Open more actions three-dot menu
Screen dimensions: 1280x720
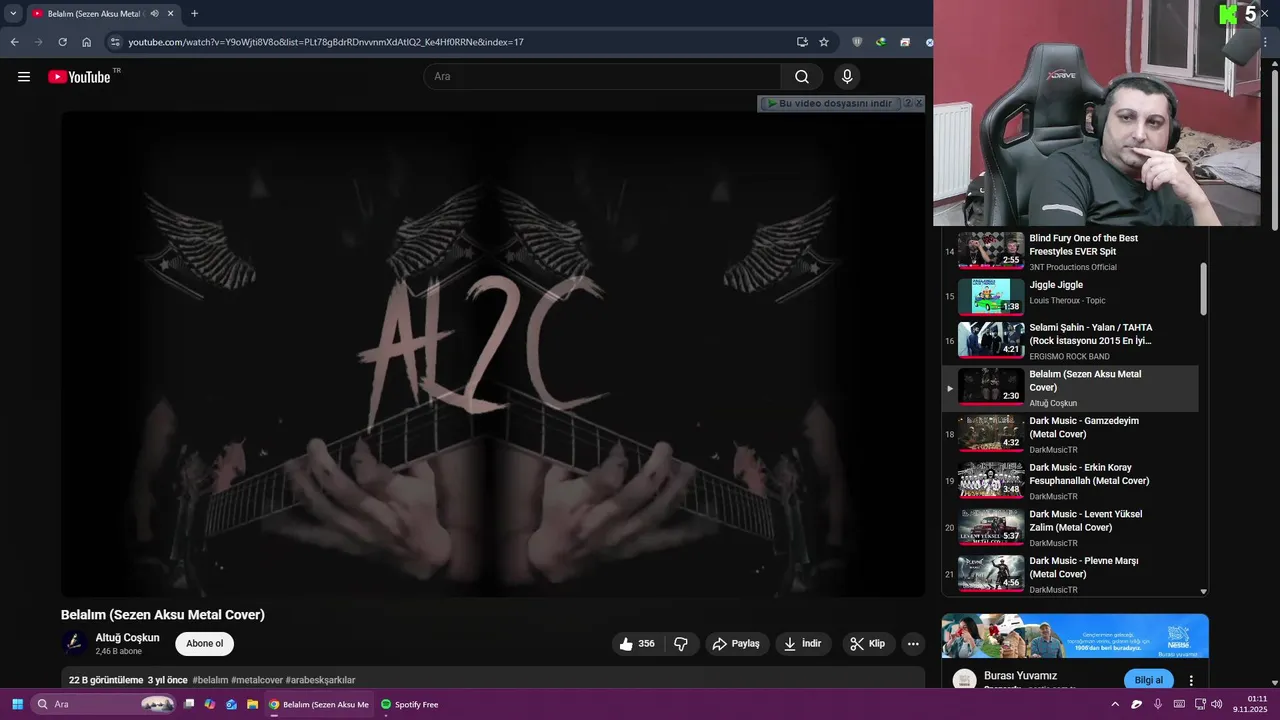click(913, 644)
